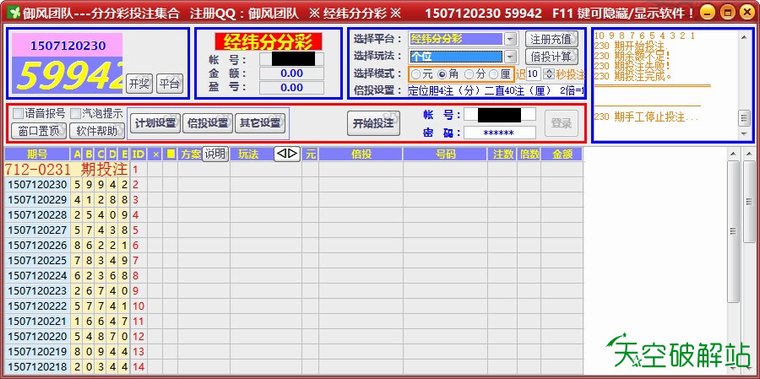760x379 pixels.
Task: Open the 选择玩法 dropdown arrow
Action: (x=511, y=56)
